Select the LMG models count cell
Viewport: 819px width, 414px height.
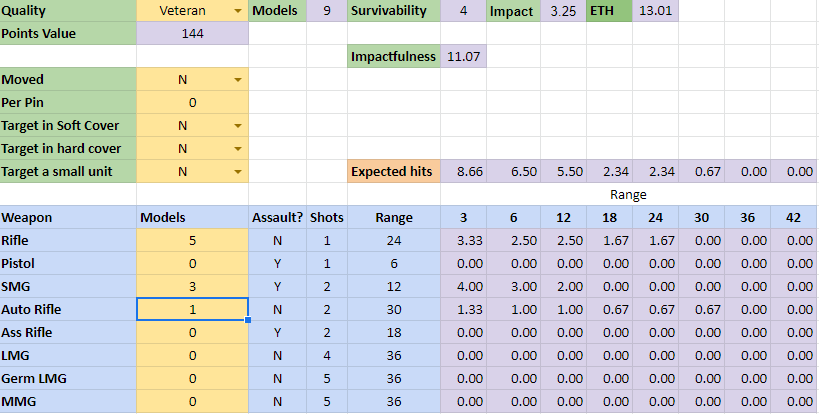(191, 355)
